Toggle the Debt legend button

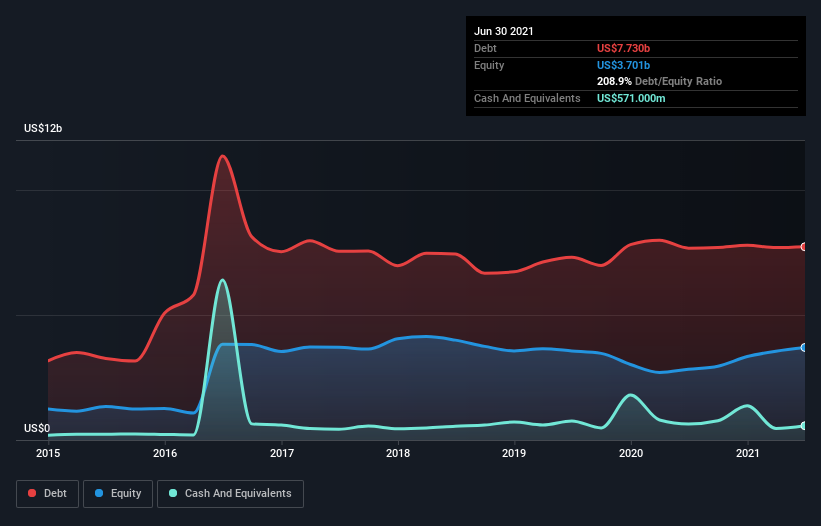point(48,494)
